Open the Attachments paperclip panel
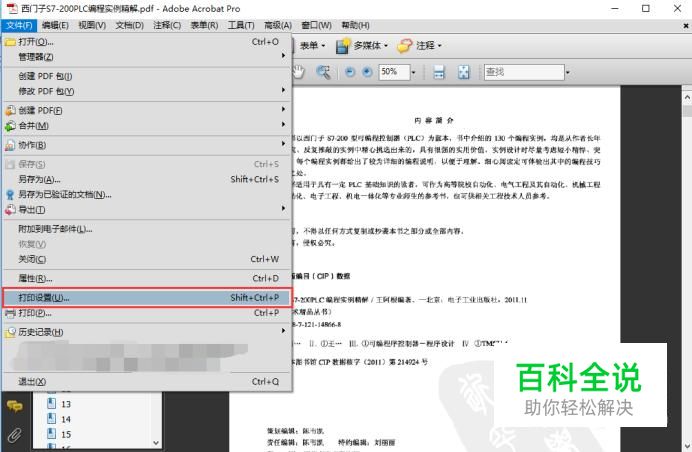The height and width of the screenshot is (452, 692). click(15, 435)
